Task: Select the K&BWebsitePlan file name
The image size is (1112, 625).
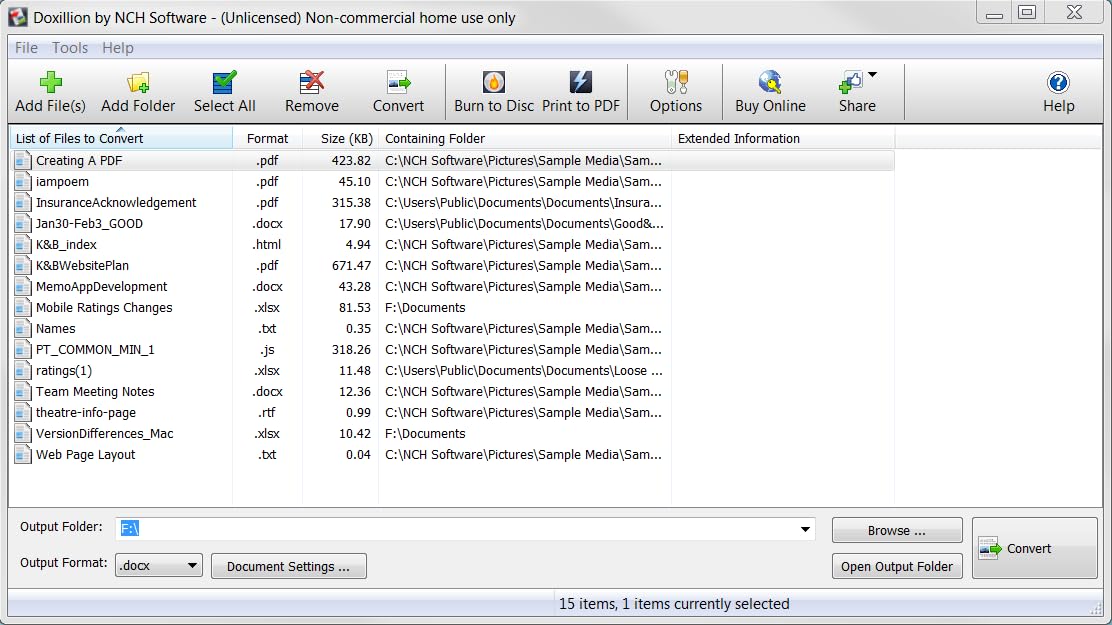Action: (x=82, y=265)
